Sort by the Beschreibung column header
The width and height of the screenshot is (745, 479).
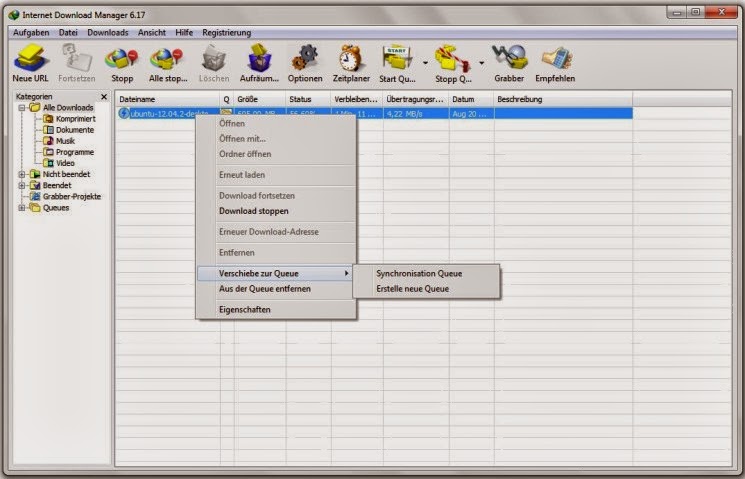point(564,99)
